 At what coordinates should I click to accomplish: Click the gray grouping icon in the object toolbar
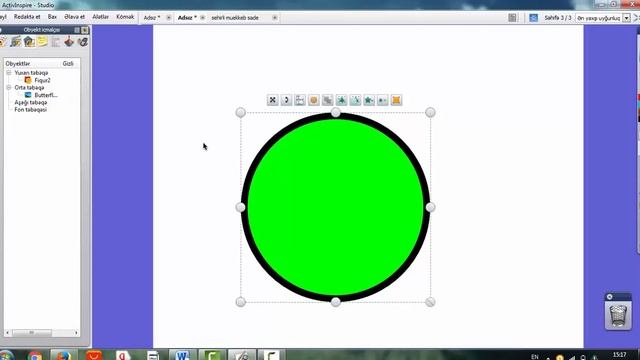coord(327,100)
